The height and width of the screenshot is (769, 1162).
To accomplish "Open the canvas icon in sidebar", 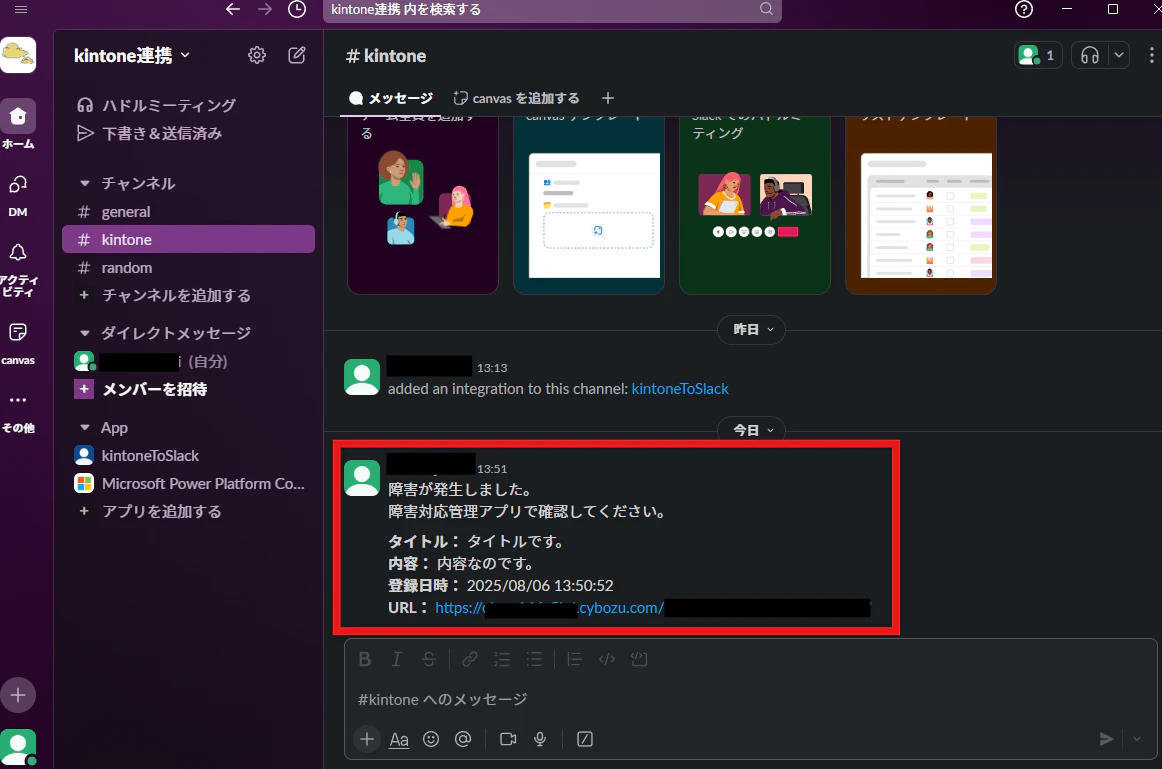I will (18, 332).
